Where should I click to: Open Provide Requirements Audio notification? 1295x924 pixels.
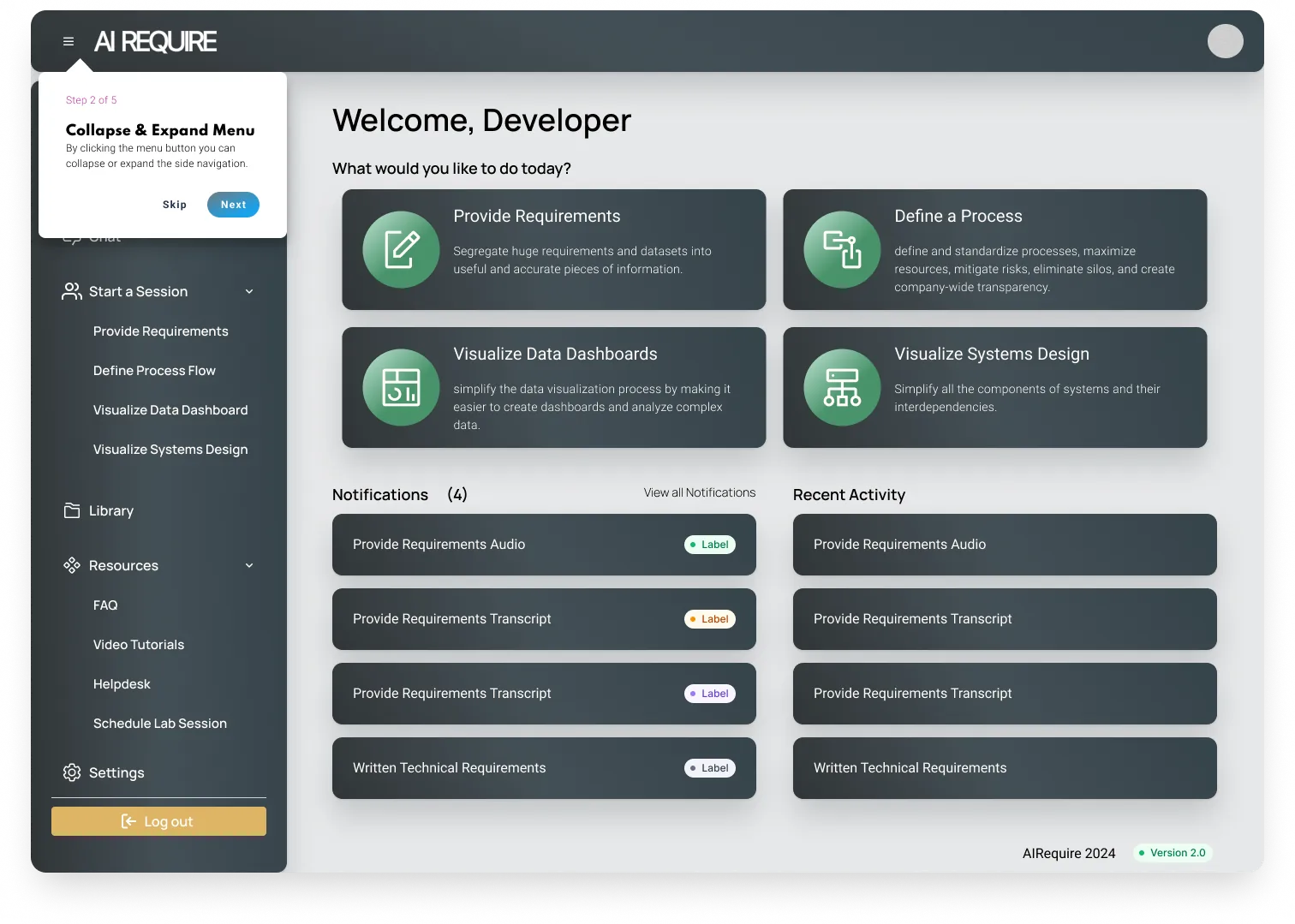coord(544,545)
